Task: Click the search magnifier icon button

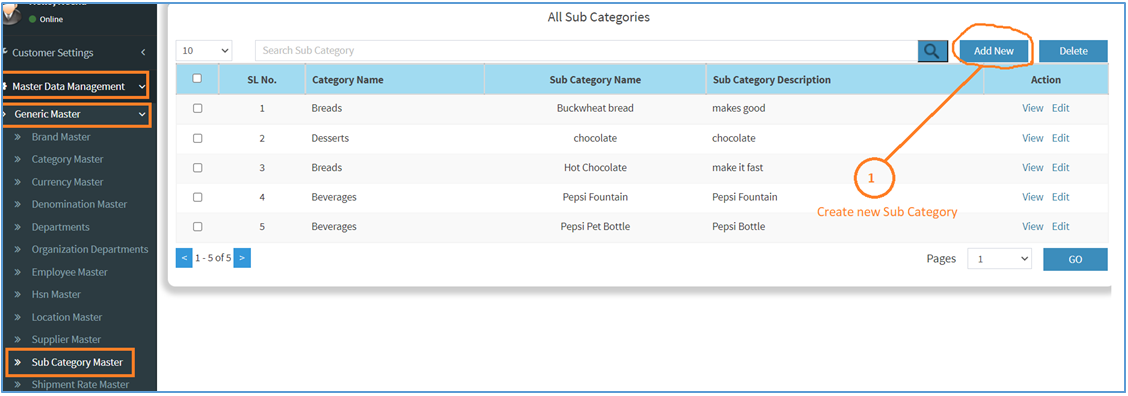Action: (932, 51)
